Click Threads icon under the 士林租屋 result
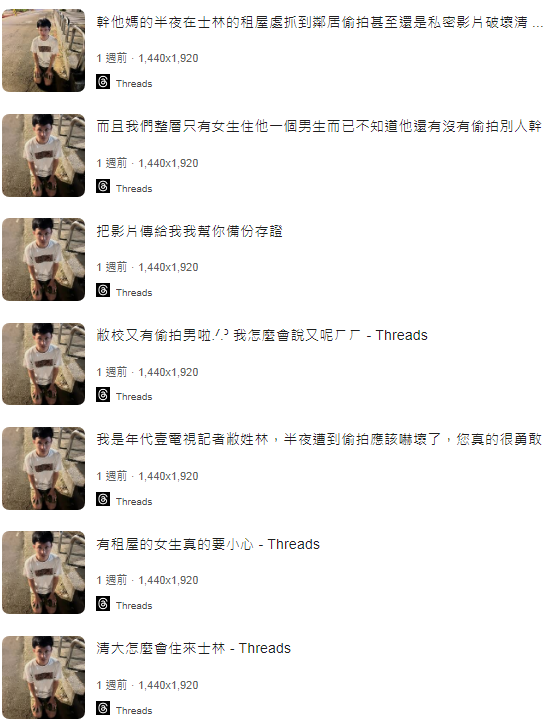Viewport: 544px width, 727px height. tap(103, 82)
